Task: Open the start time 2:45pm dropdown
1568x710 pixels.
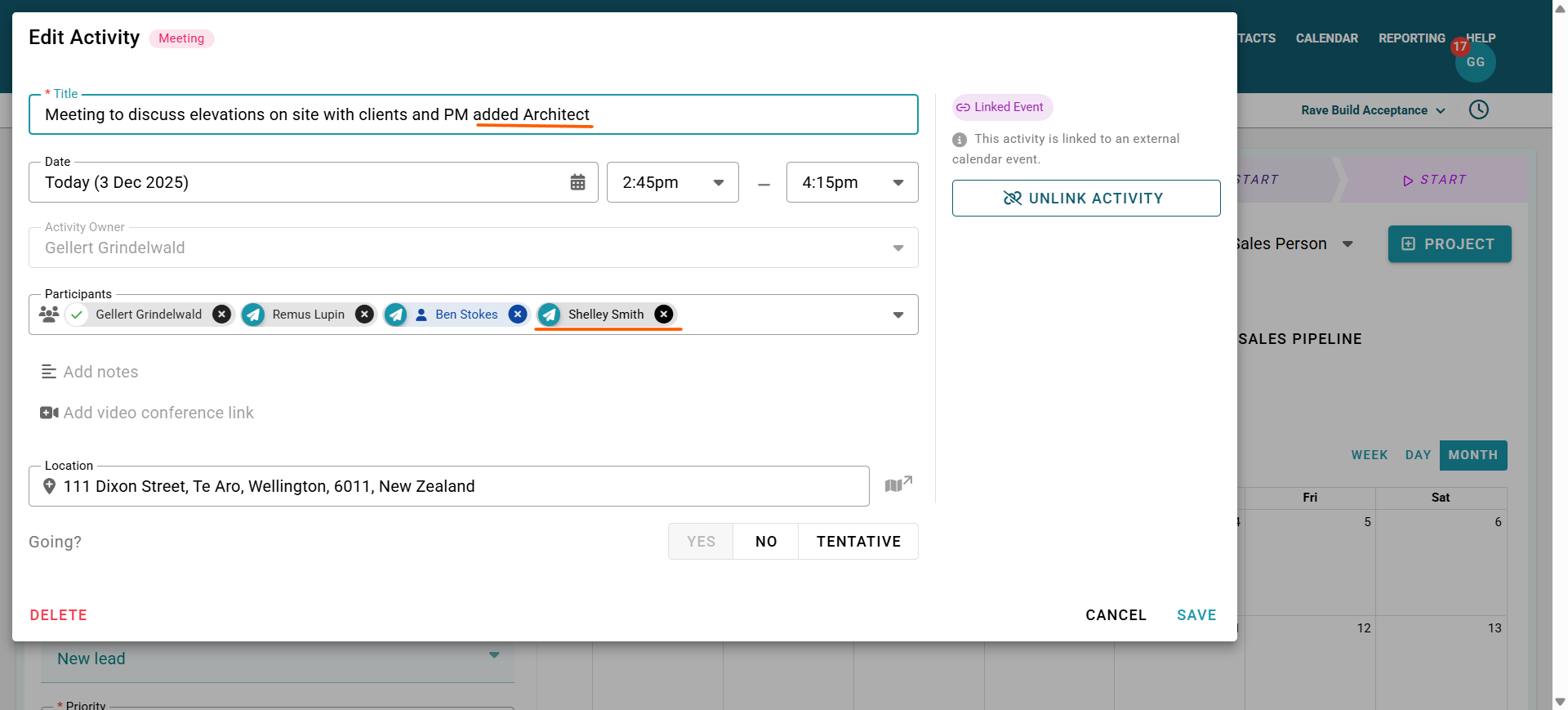Action: click(x=673, y=182)
